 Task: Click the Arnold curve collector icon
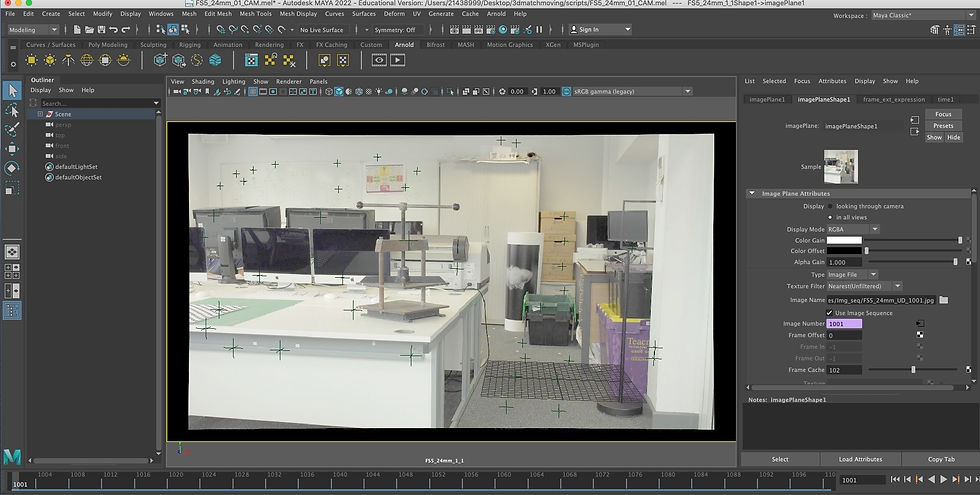point(197,60)
